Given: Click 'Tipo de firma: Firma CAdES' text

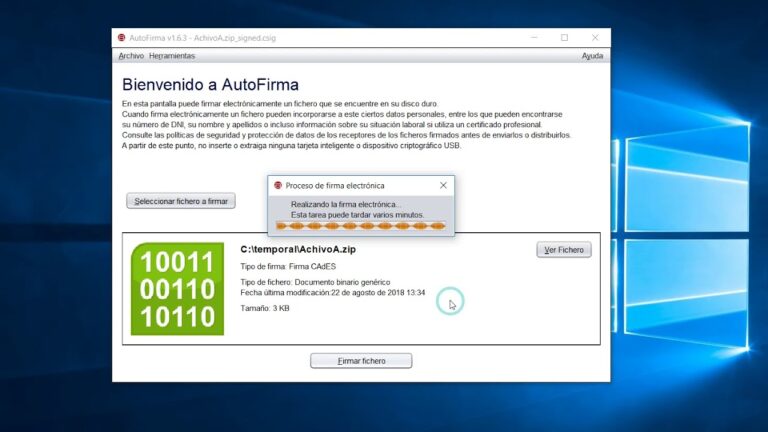Looking at the screenshot, I should click(x=288, y=266).
